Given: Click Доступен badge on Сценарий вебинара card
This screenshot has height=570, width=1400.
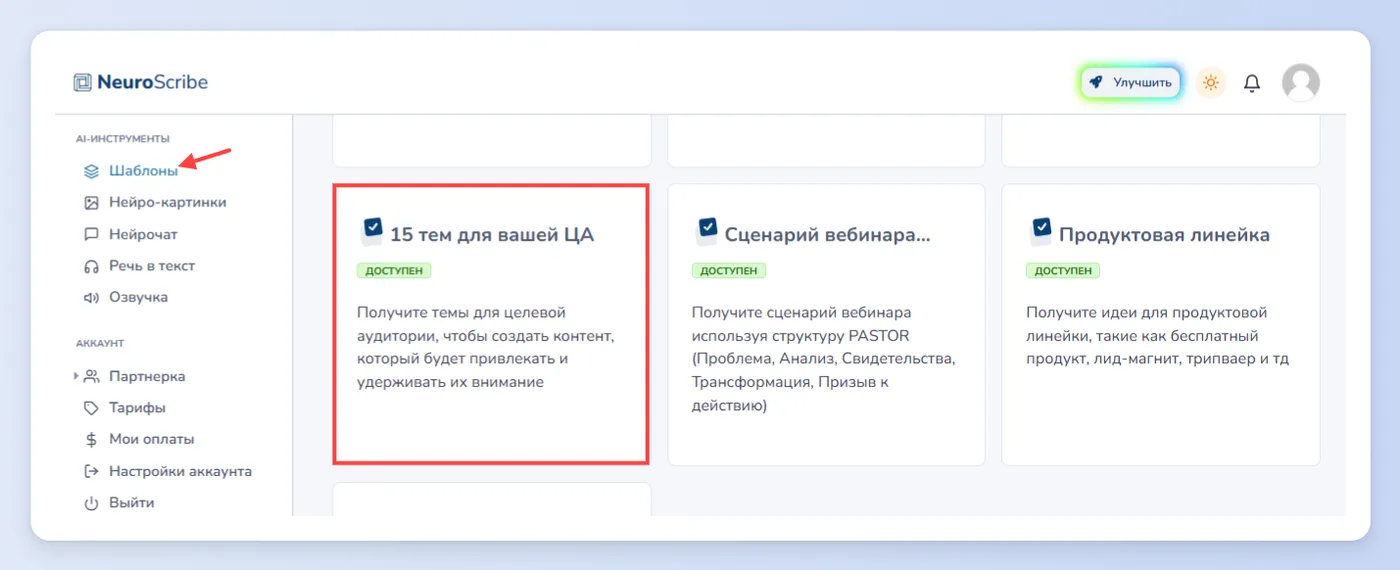Looking at the screenshot, I should (729, 271).
